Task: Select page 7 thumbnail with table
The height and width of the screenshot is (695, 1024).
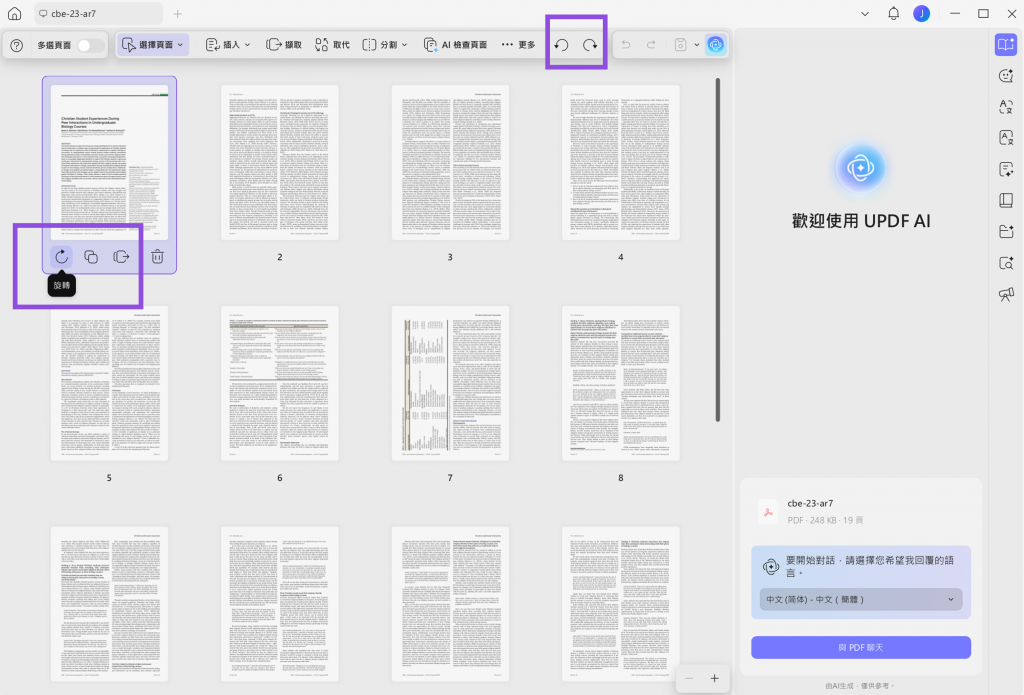Action: 450,383
